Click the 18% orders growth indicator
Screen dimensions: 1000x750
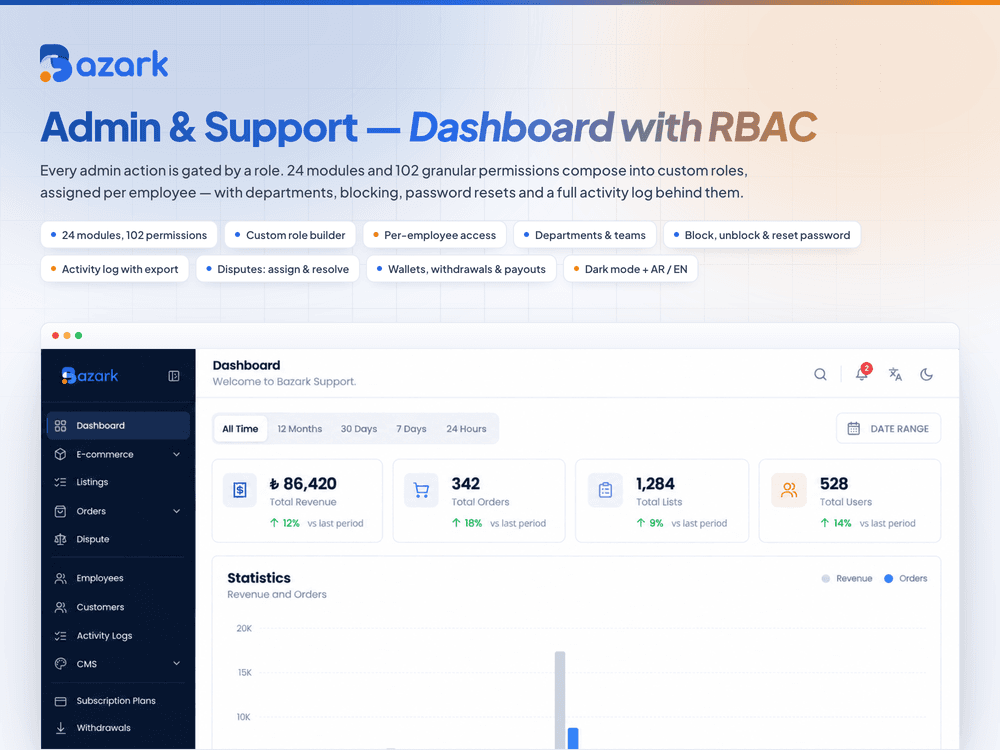point(466,523)
